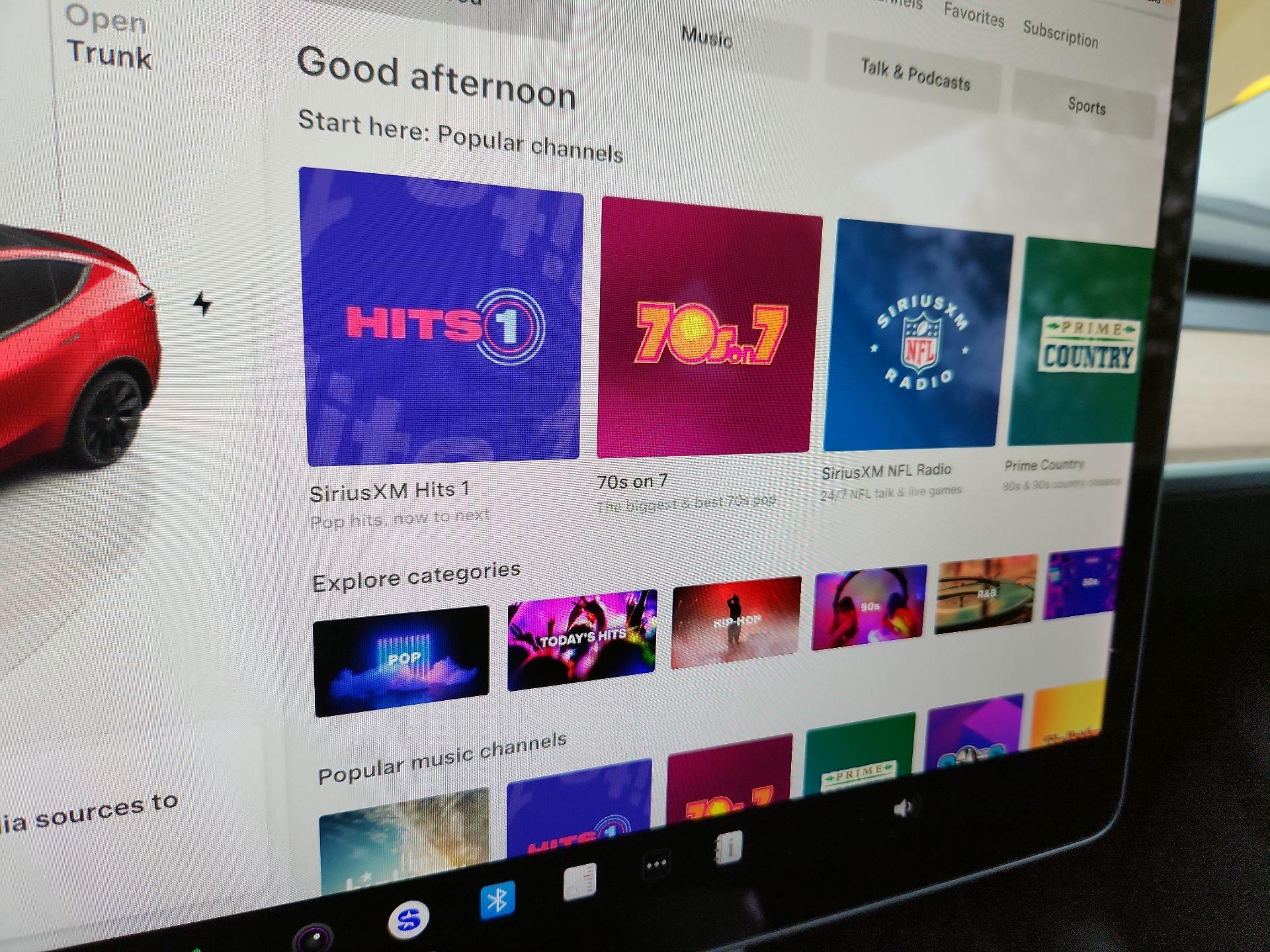Open the Subscription menu item
1270x952 pixels.
click(1060, 33)
